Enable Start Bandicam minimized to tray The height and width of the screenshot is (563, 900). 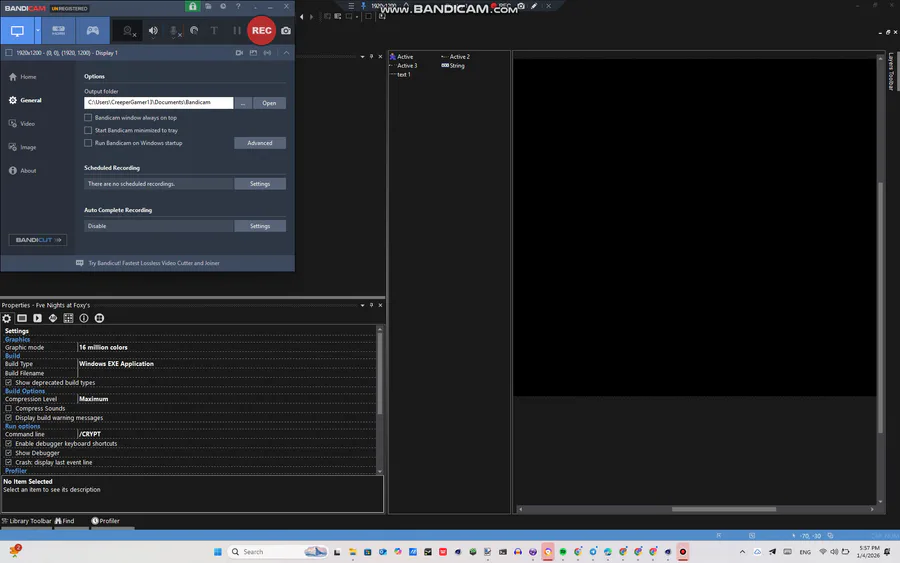click(x=88, y=130)
